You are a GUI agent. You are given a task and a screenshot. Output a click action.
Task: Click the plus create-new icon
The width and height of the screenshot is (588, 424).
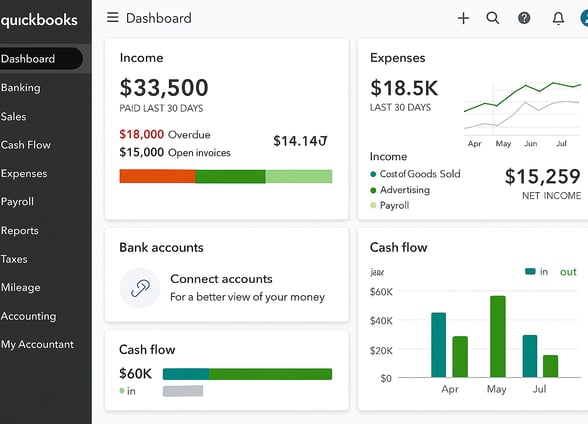tap(464, 18)
